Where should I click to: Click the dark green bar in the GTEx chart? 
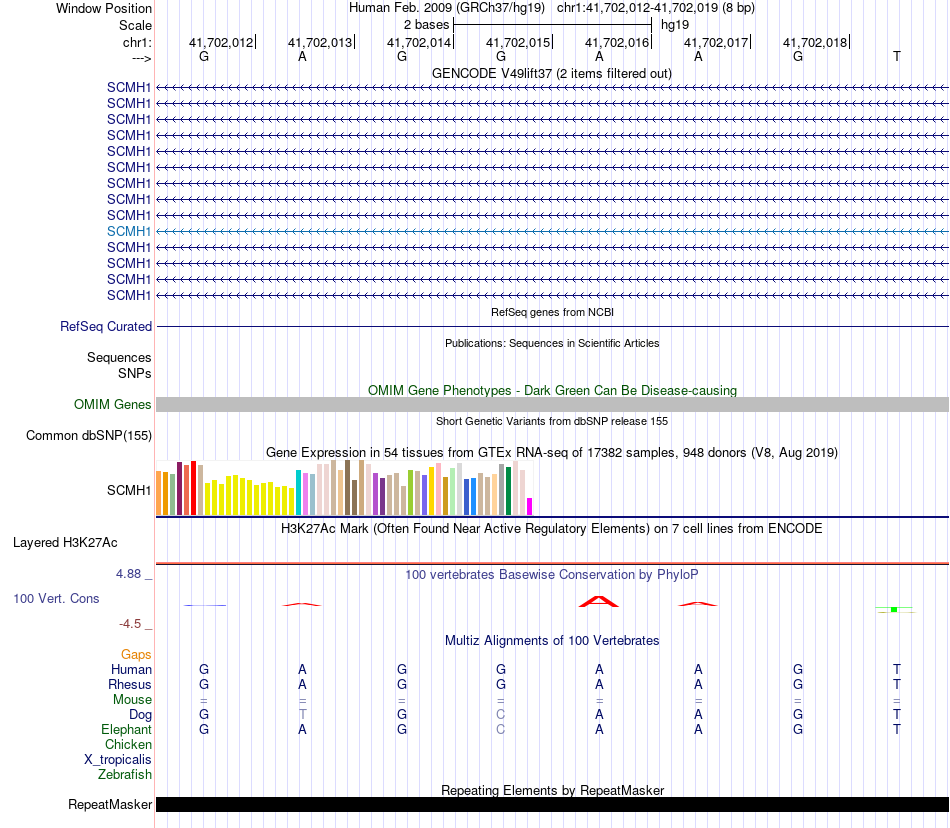click(509, 491)
